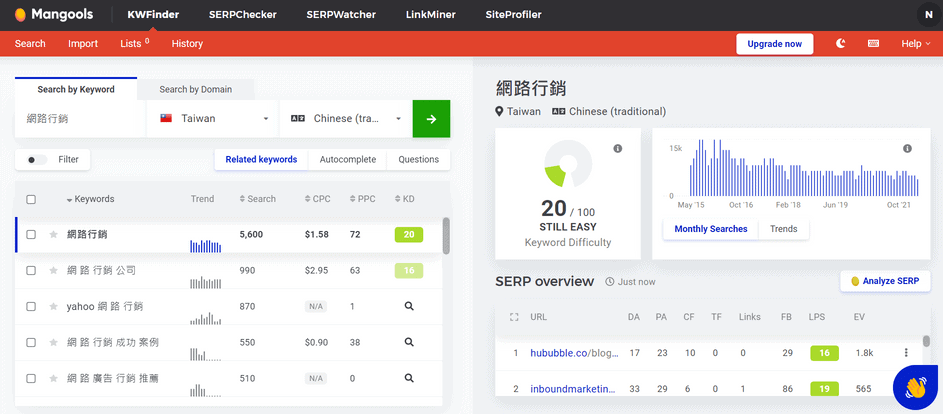The image size is (943, 414).
Task: Check the 網 路 行銷 公司 row checkbox
Action: (31, 271)
